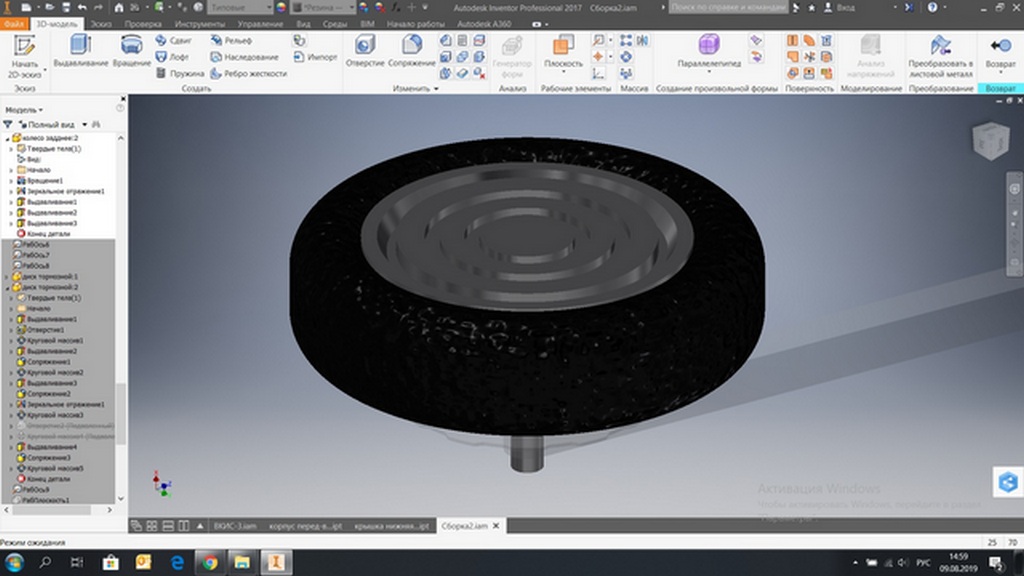Screen dimensions: 1024x576
Task: Switch to the Эскиз ribbon tab
Action: tap(101, 22)
